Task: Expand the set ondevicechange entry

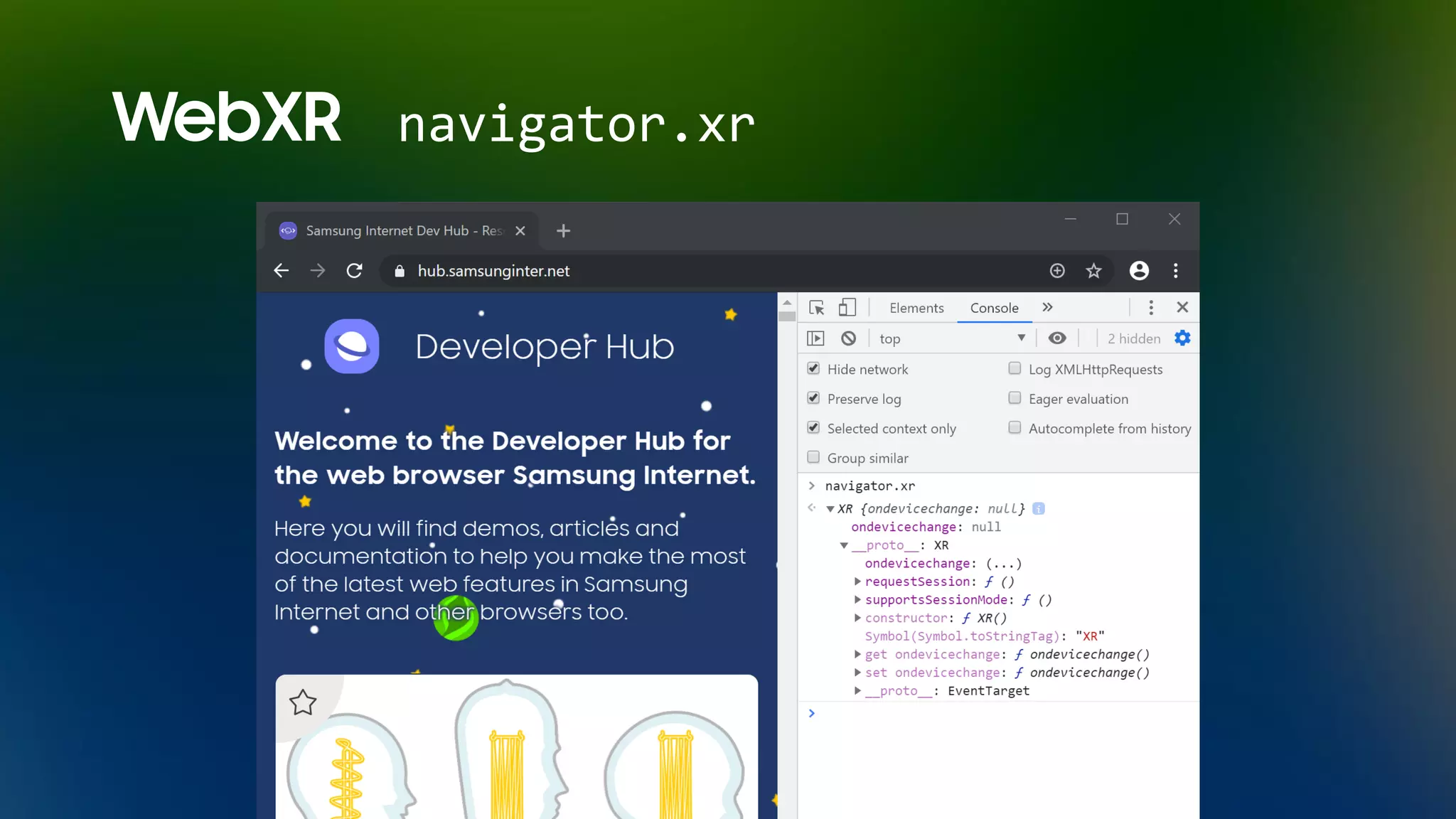Action: coord(857,673)
